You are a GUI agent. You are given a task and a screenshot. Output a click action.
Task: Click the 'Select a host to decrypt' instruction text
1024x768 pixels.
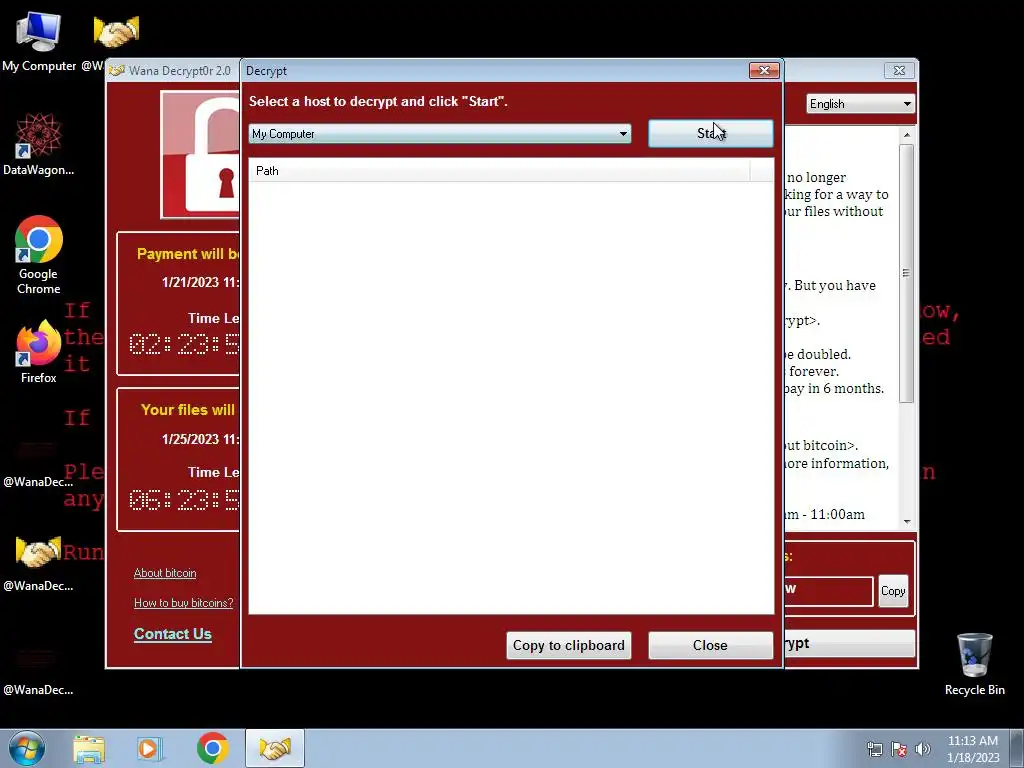click(x=378, y=101)
